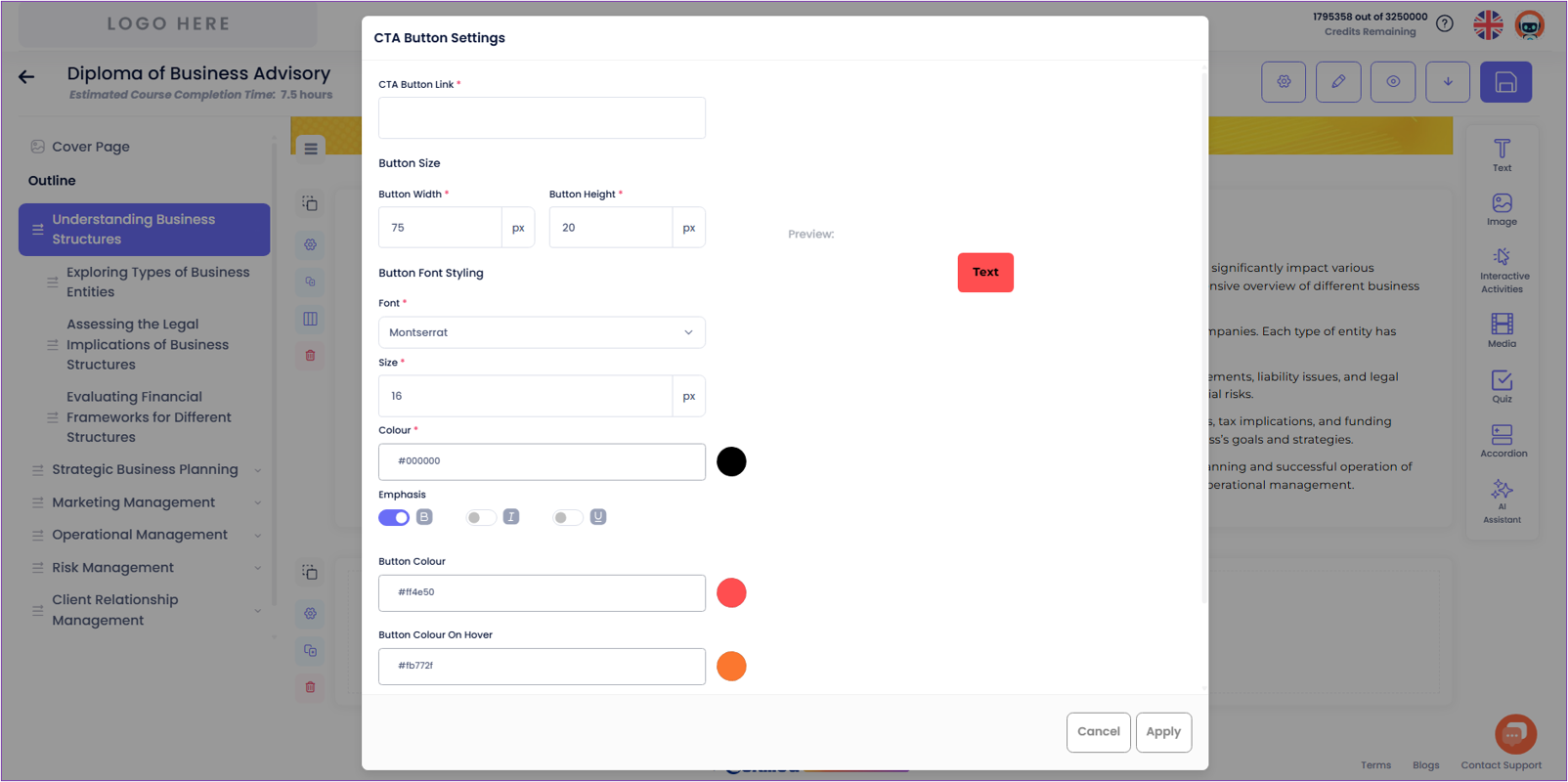Open the AI Assistant tool
Viewport: 1568px width, 782px height.
[x=1502, y=500]
